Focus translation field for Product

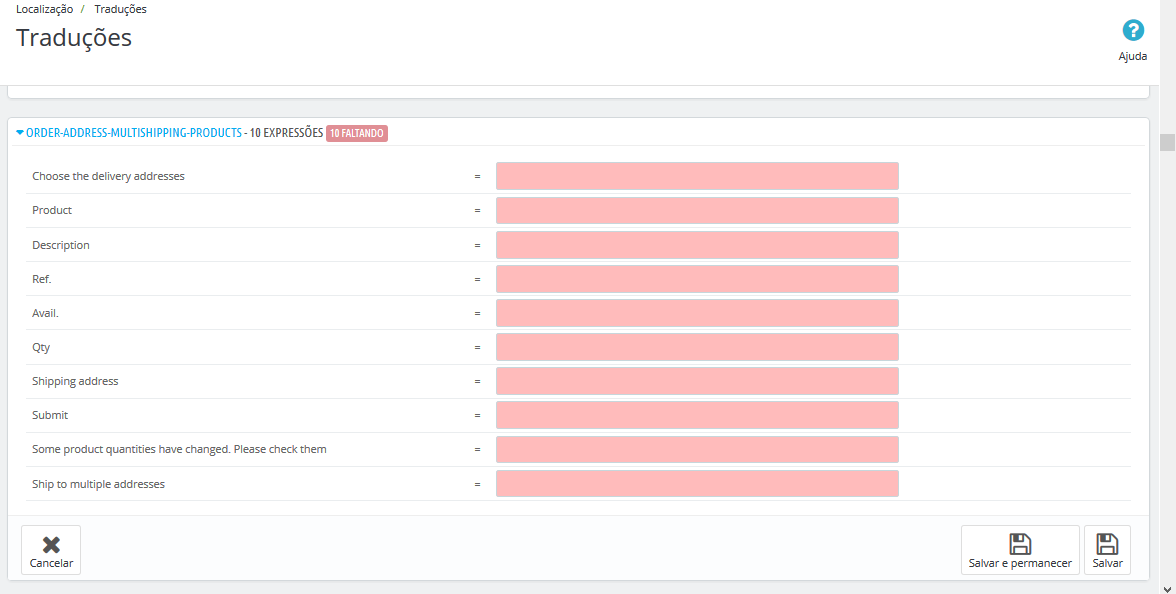coord(697,211)
